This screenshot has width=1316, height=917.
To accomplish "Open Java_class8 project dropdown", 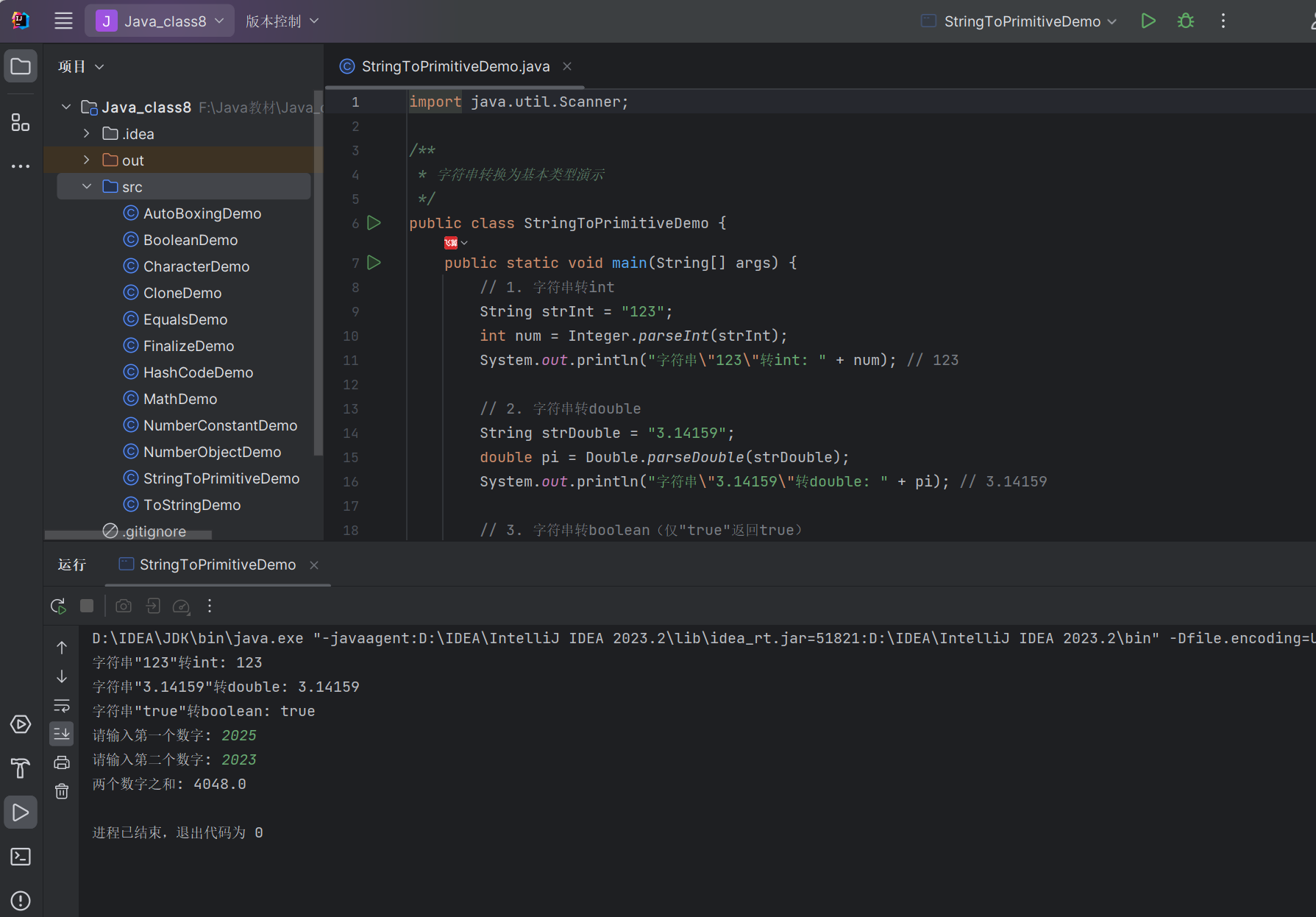I will 160,21.
